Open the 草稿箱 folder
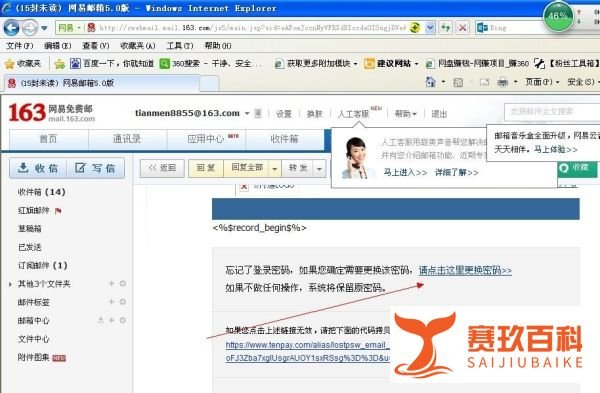This screenshot has height=393, width=600. pos(29,229)
